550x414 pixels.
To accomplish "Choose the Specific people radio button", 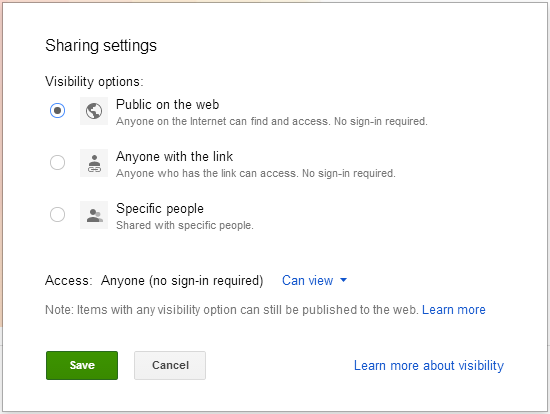I will coord(57,214).
